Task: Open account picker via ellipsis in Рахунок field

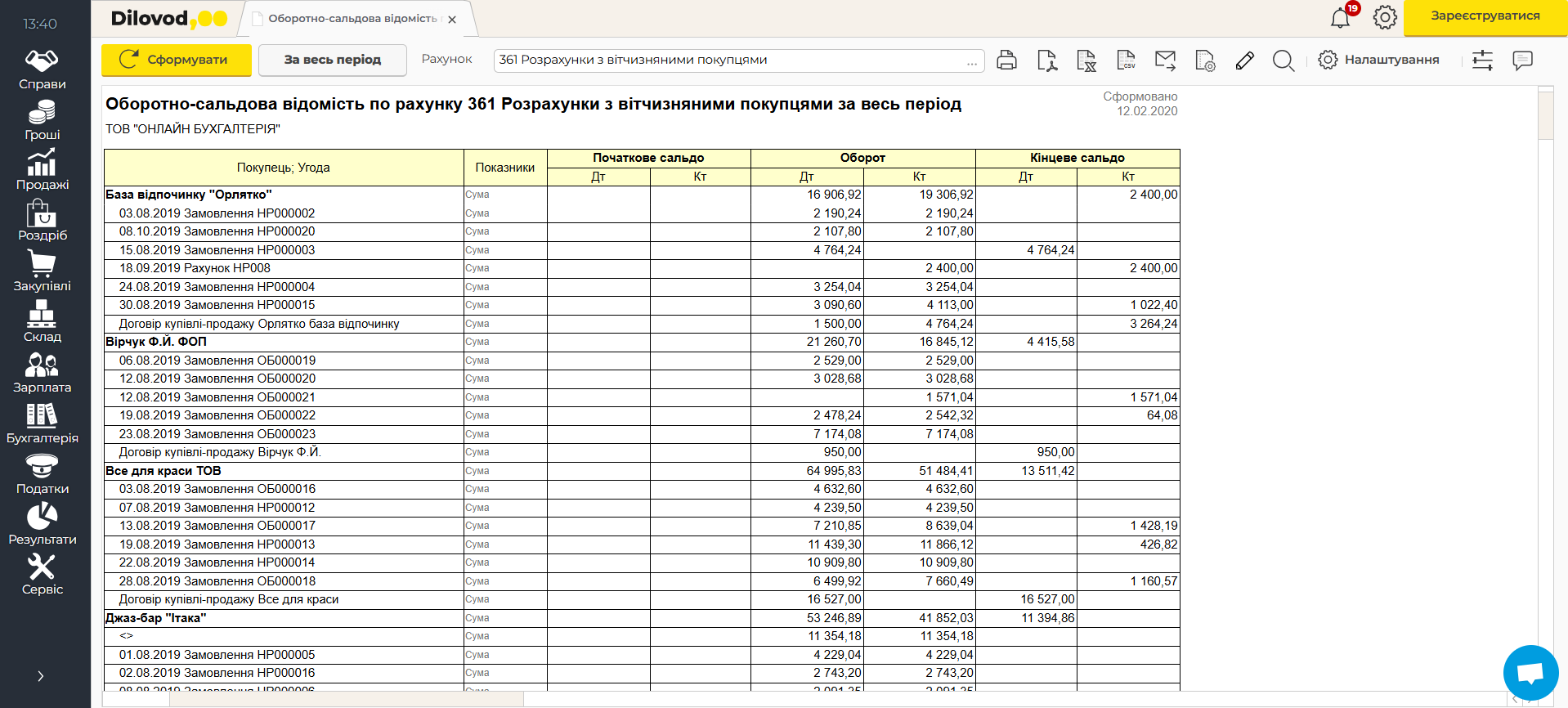Action: (971, 60)
